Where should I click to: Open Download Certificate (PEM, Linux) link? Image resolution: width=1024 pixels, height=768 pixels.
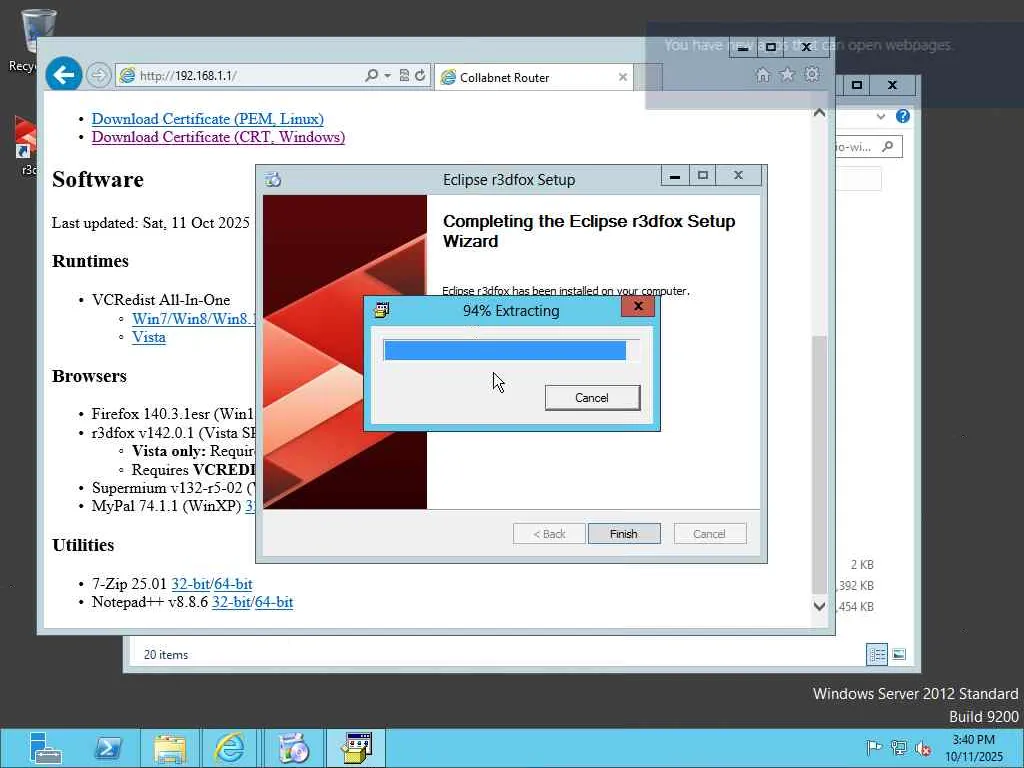click(208, 119)
